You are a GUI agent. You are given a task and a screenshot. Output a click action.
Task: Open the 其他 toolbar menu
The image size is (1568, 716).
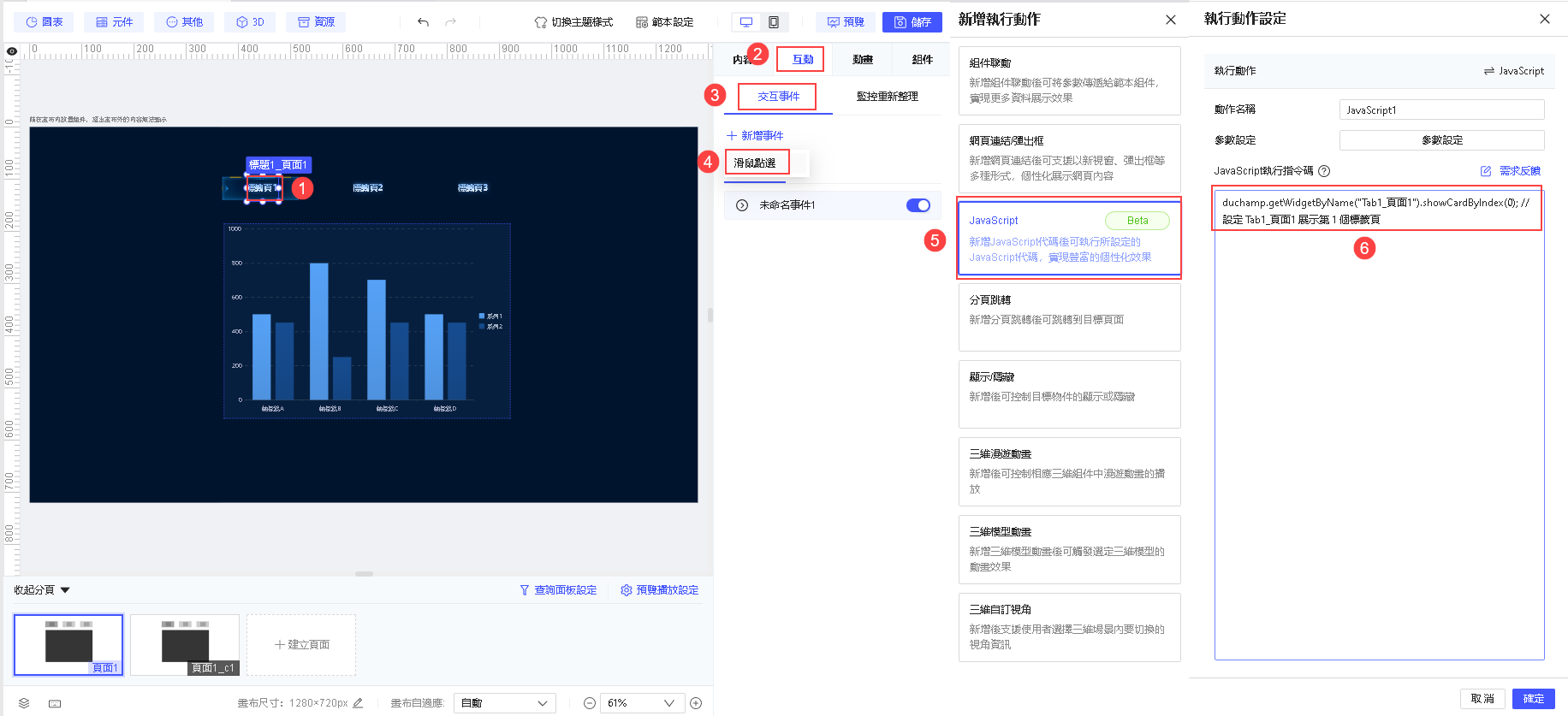184,22
